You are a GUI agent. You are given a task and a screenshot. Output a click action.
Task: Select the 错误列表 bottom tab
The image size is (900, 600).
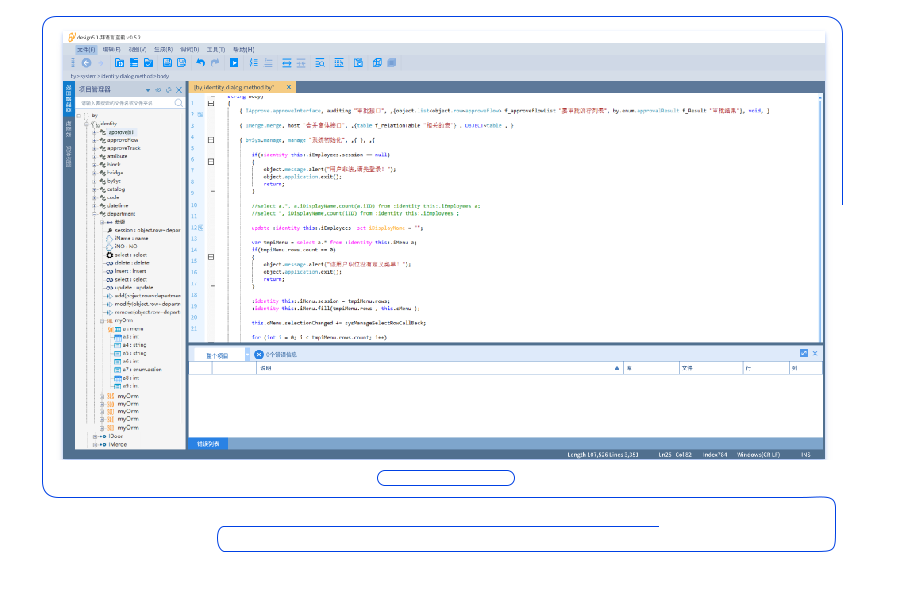[x=208, y=444]
